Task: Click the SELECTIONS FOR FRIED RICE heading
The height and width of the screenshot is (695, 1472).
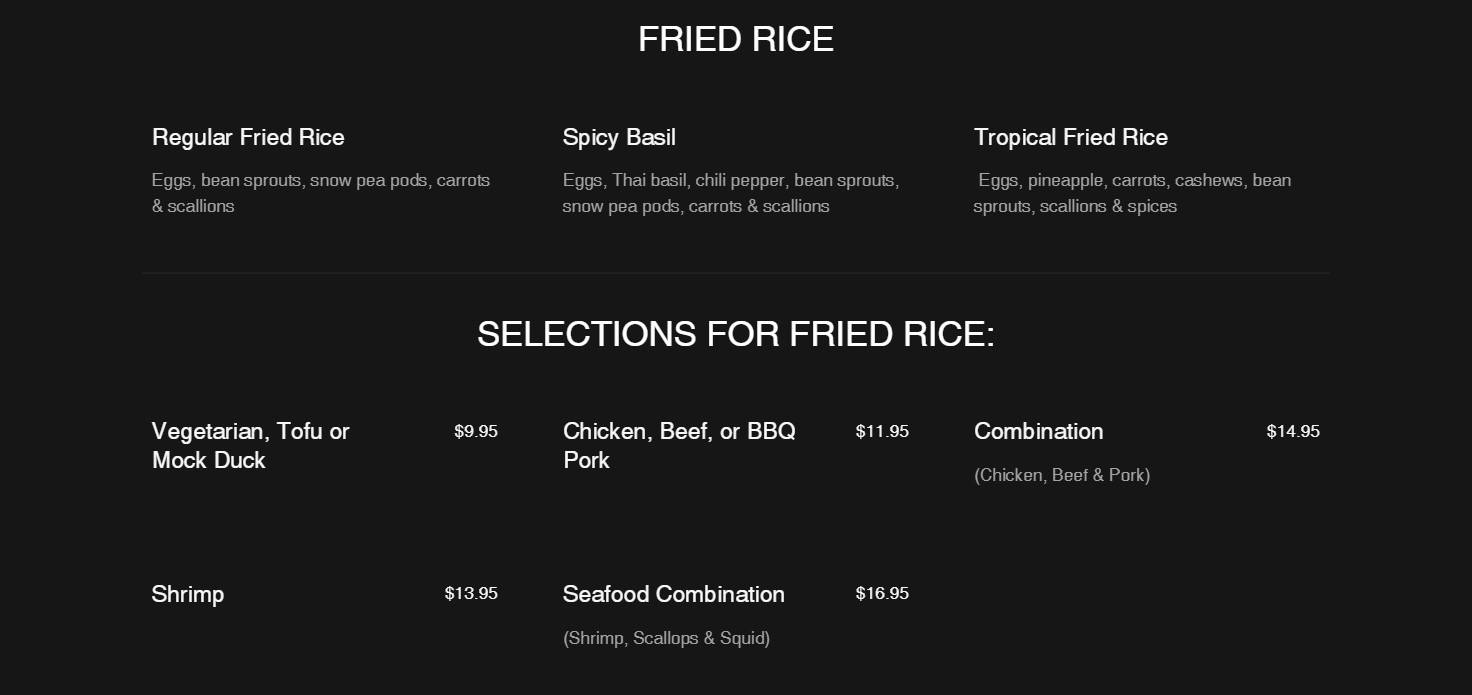Action: click(x=735, y=333)
